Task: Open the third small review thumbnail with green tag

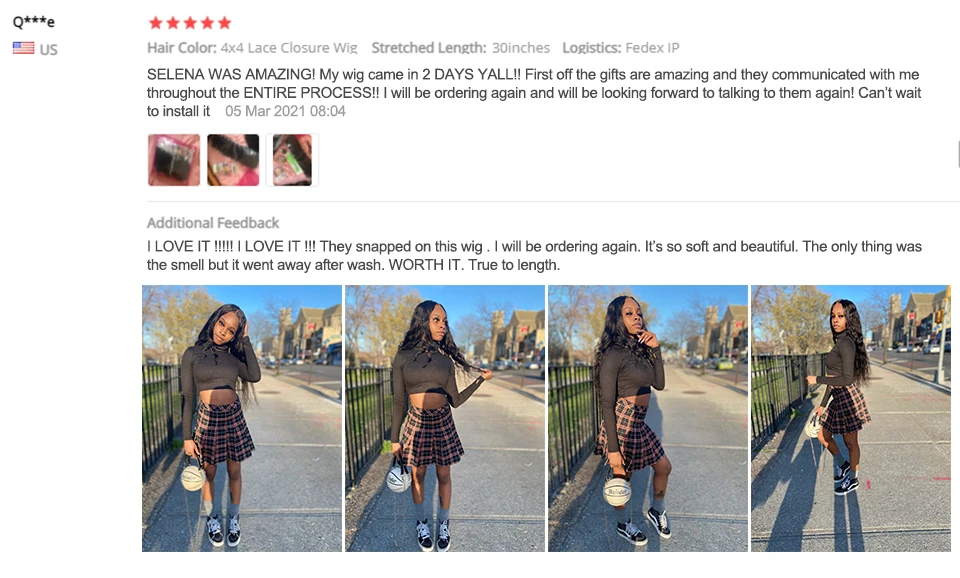Action: tap(292, 160)
